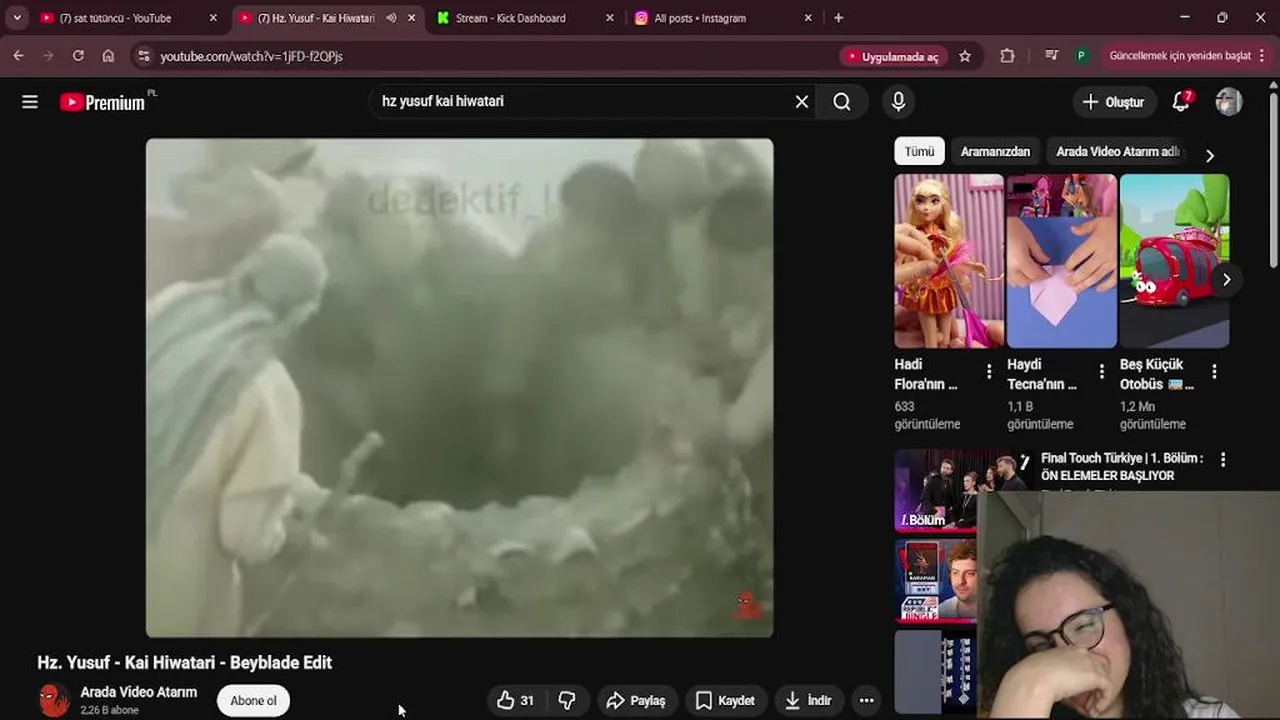Open Haydi Tecna'nın short thumbnail
Image resolution: width=1280 pixels, height=720 pixels.
(x=1062, y=261)
